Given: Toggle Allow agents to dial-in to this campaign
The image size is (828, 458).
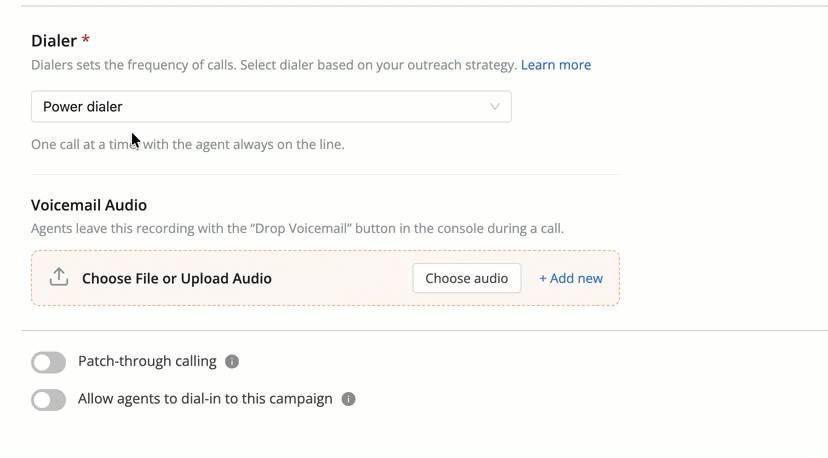Looking at the screenshot, I should click(x=49, y=400).
